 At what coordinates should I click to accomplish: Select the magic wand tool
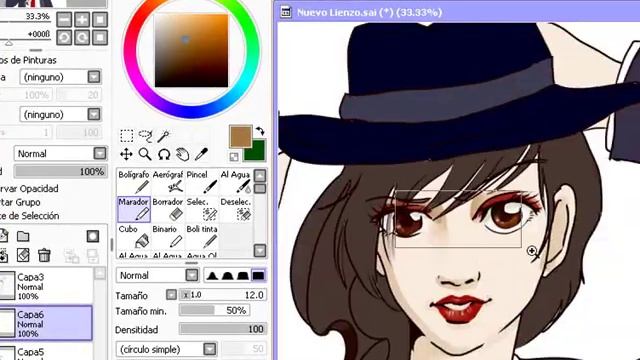[164, 136]
